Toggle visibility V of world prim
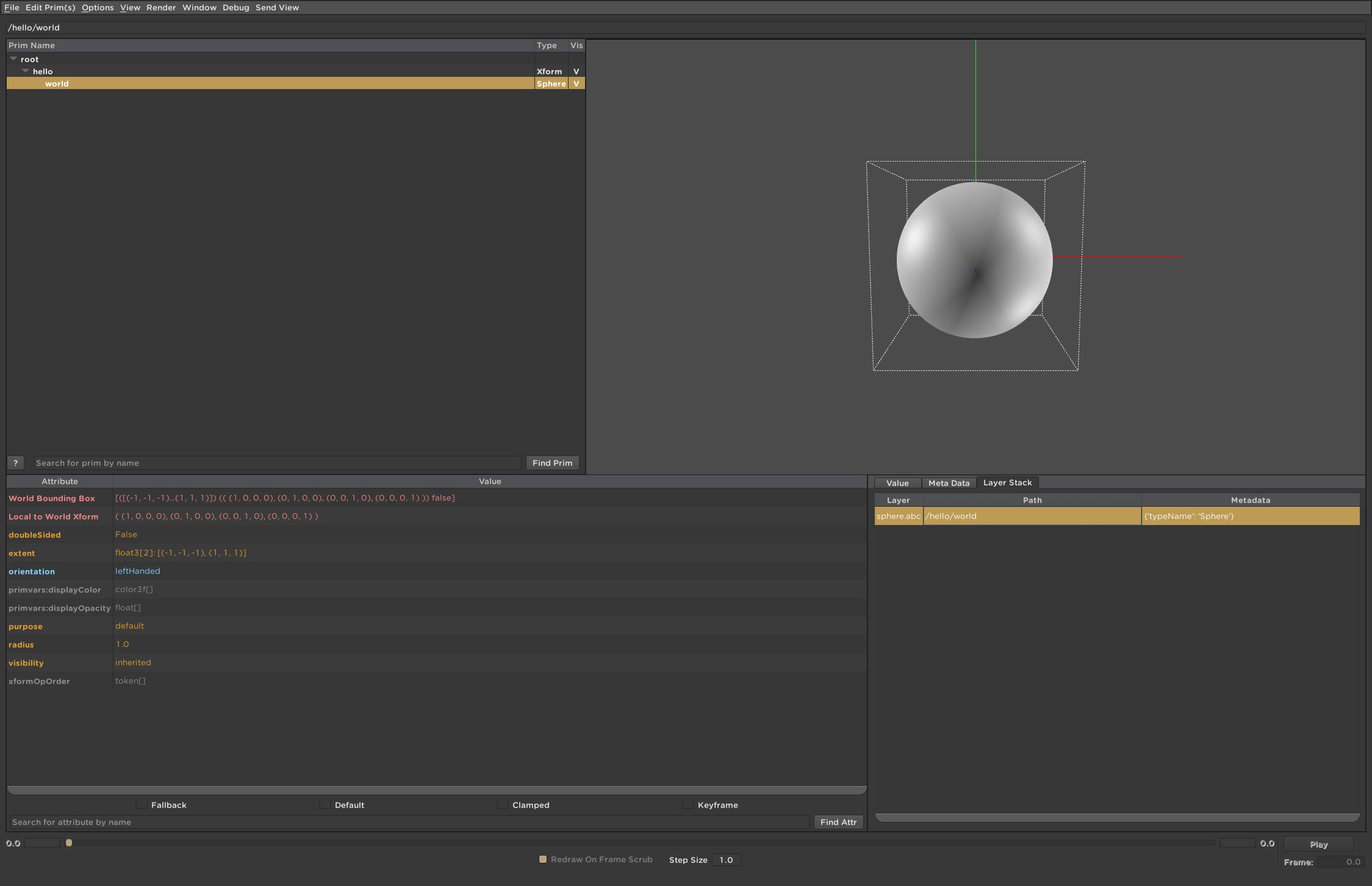Viewport: 1372px width, 886px height. point(576,84)
